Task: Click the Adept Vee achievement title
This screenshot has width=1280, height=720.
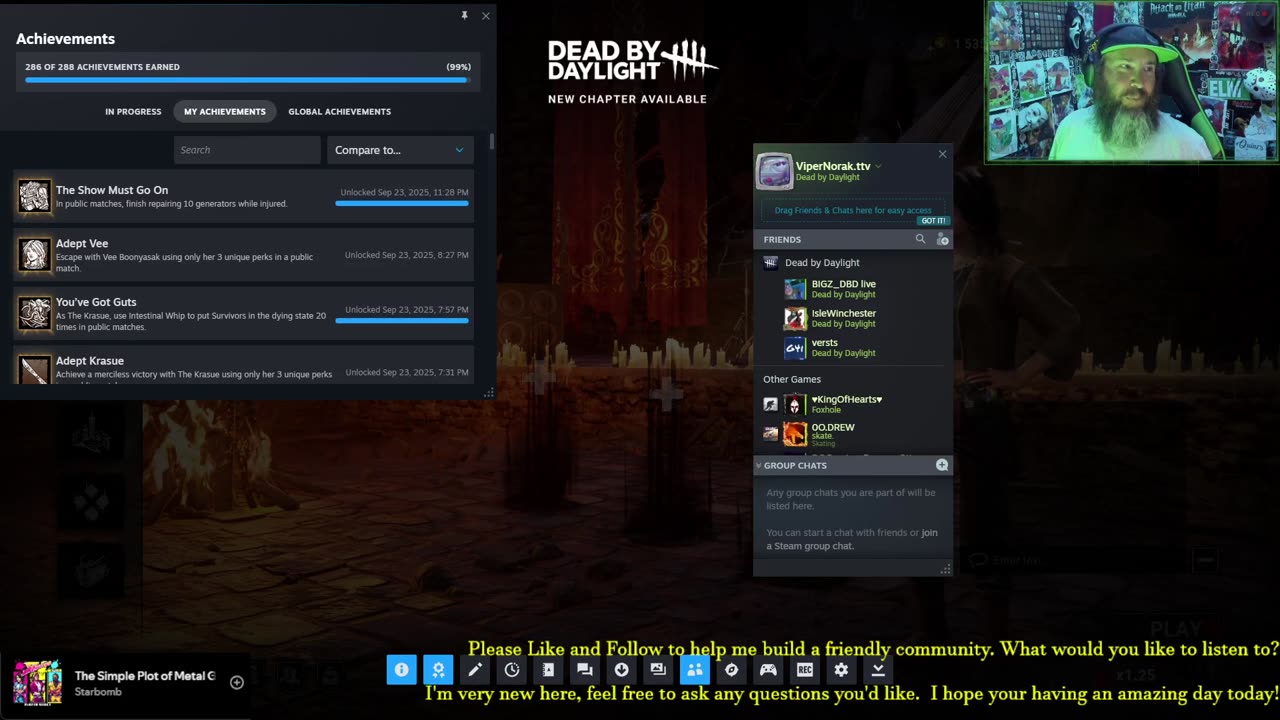Action: 82,243
